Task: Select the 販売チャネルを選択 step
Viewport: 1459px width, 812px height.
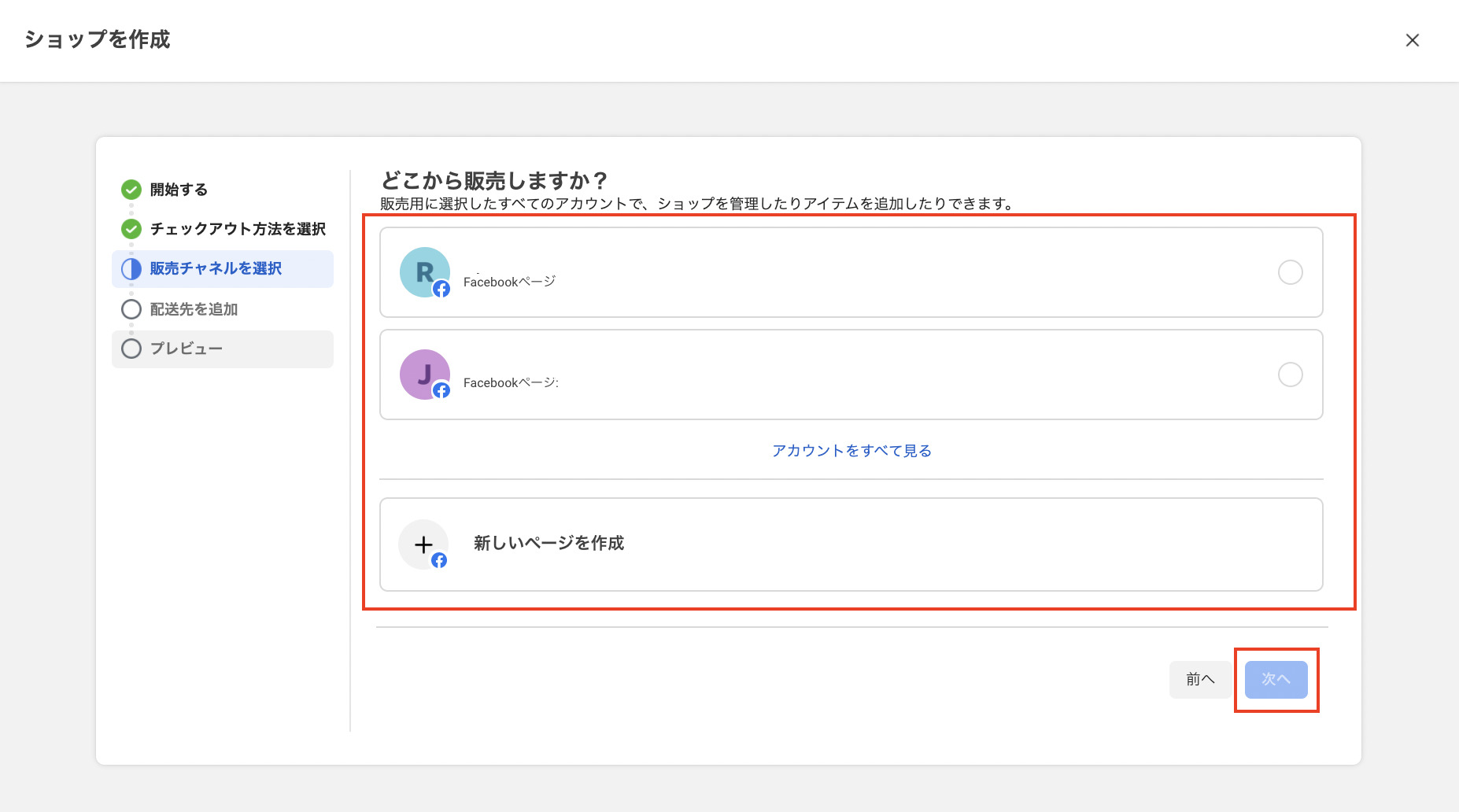Action: [x=216, y=269]
